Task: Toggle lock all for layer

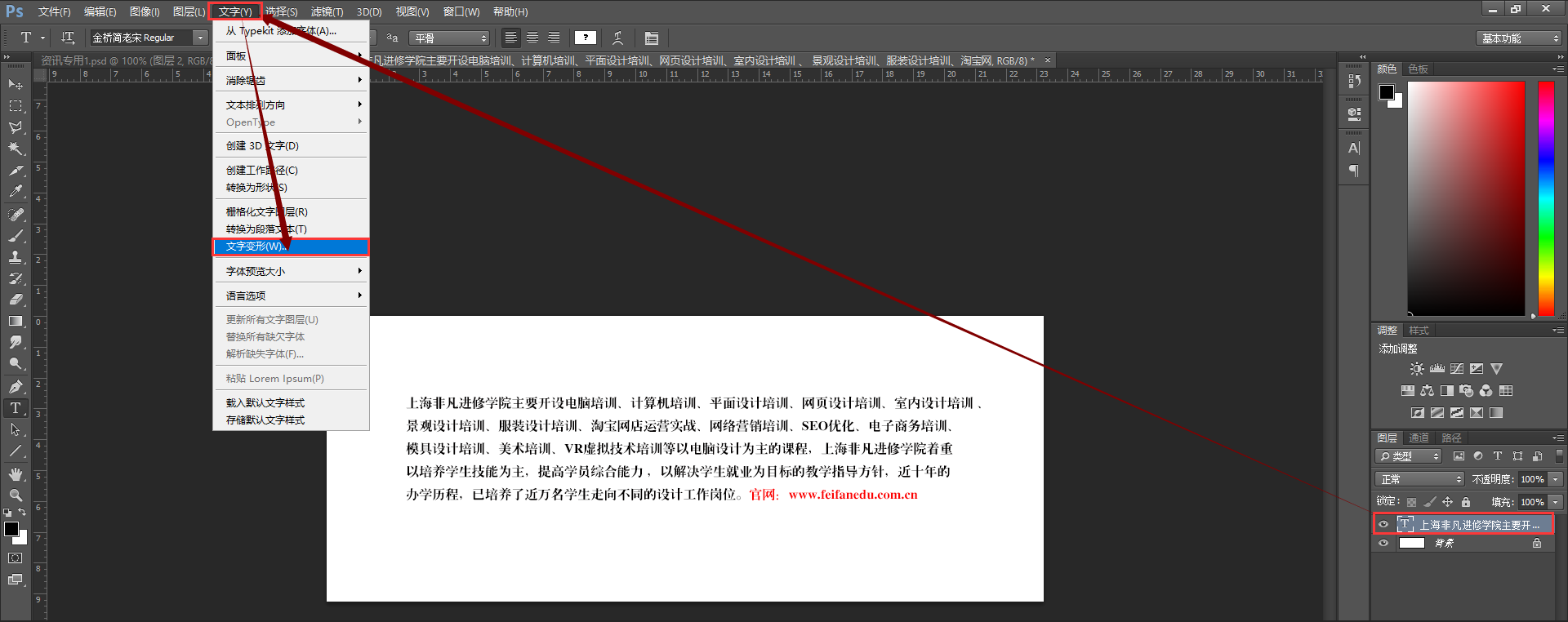Action: 1466,502
